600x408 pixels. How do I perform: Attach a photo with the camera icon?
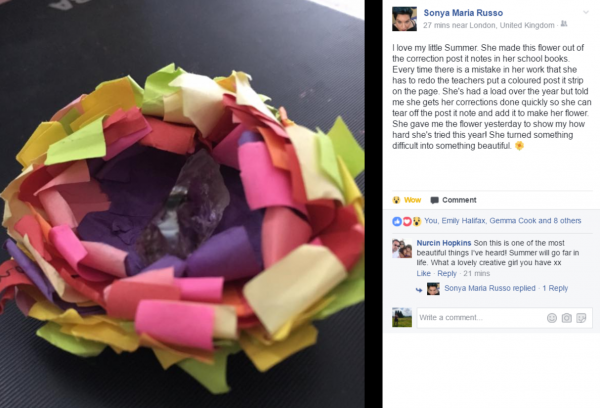[x=566, y=318]
